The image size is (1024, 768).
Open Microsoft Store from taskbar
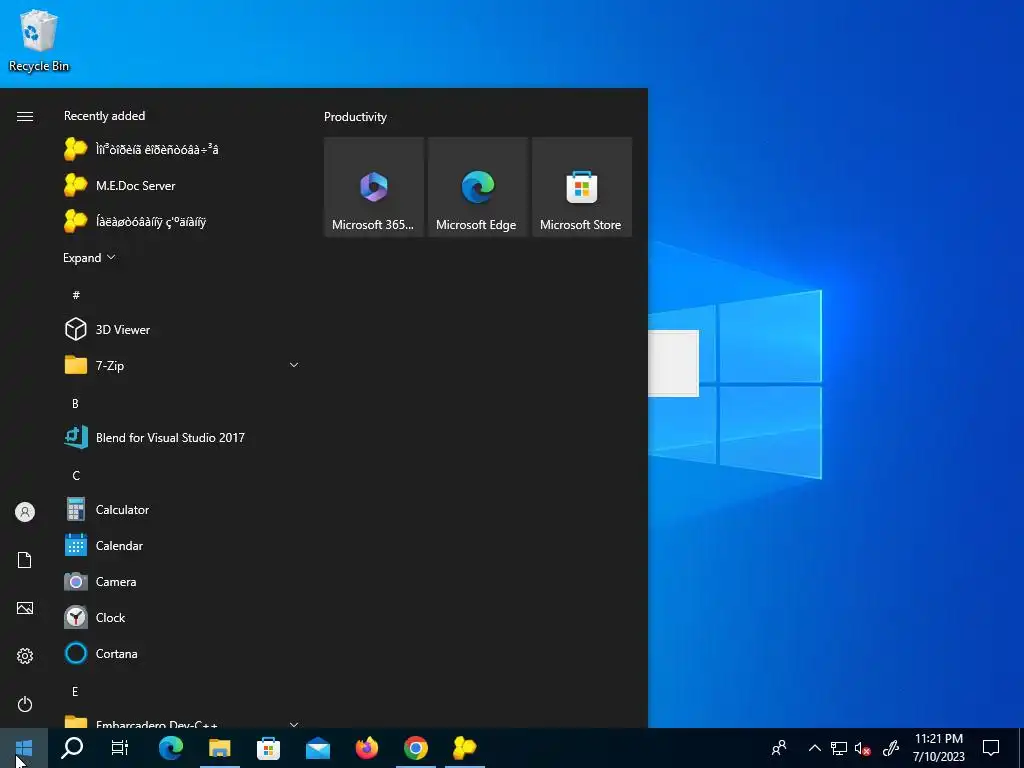coord(268,748)
